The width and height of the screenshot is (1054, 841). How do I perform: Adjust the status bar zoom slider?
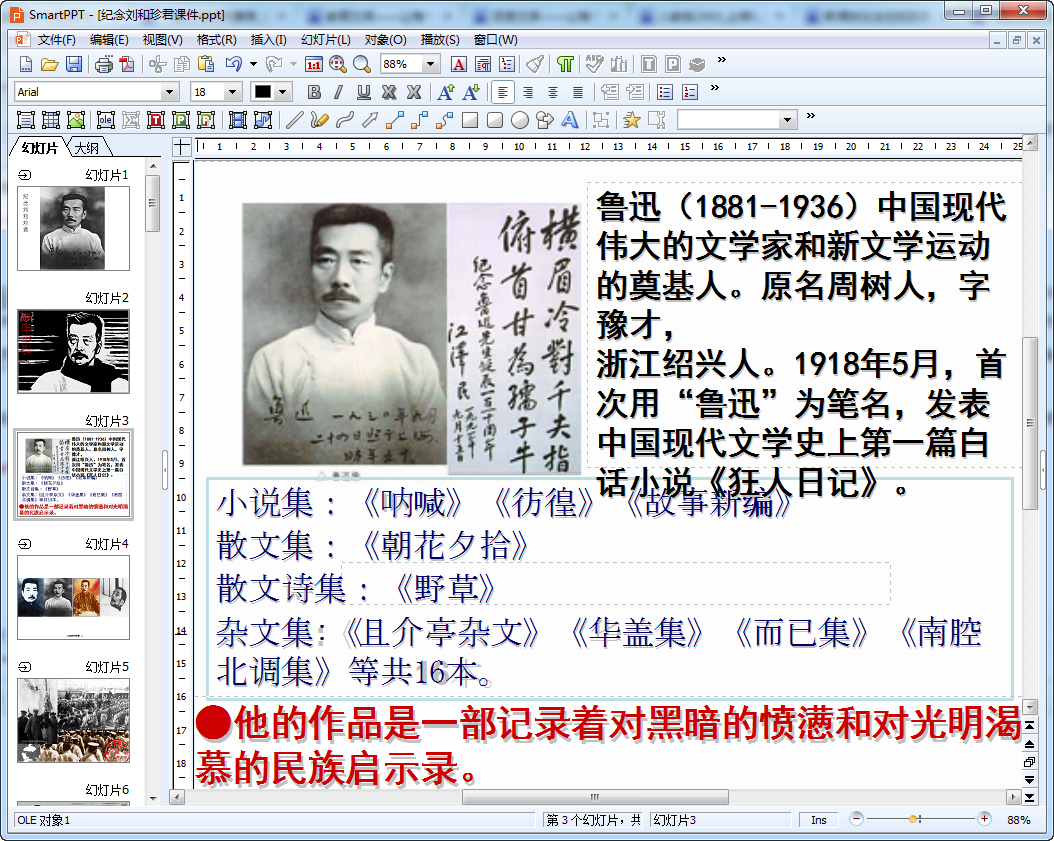(x=914, y=819)
